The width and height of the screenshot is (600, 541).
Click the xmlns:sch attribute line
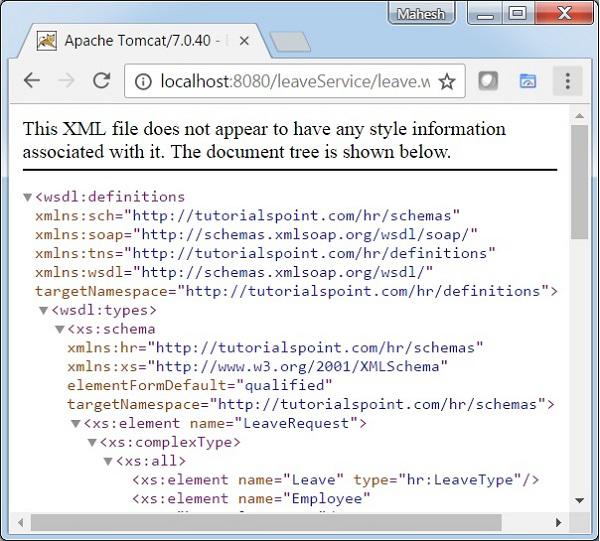tap(247, 216)
